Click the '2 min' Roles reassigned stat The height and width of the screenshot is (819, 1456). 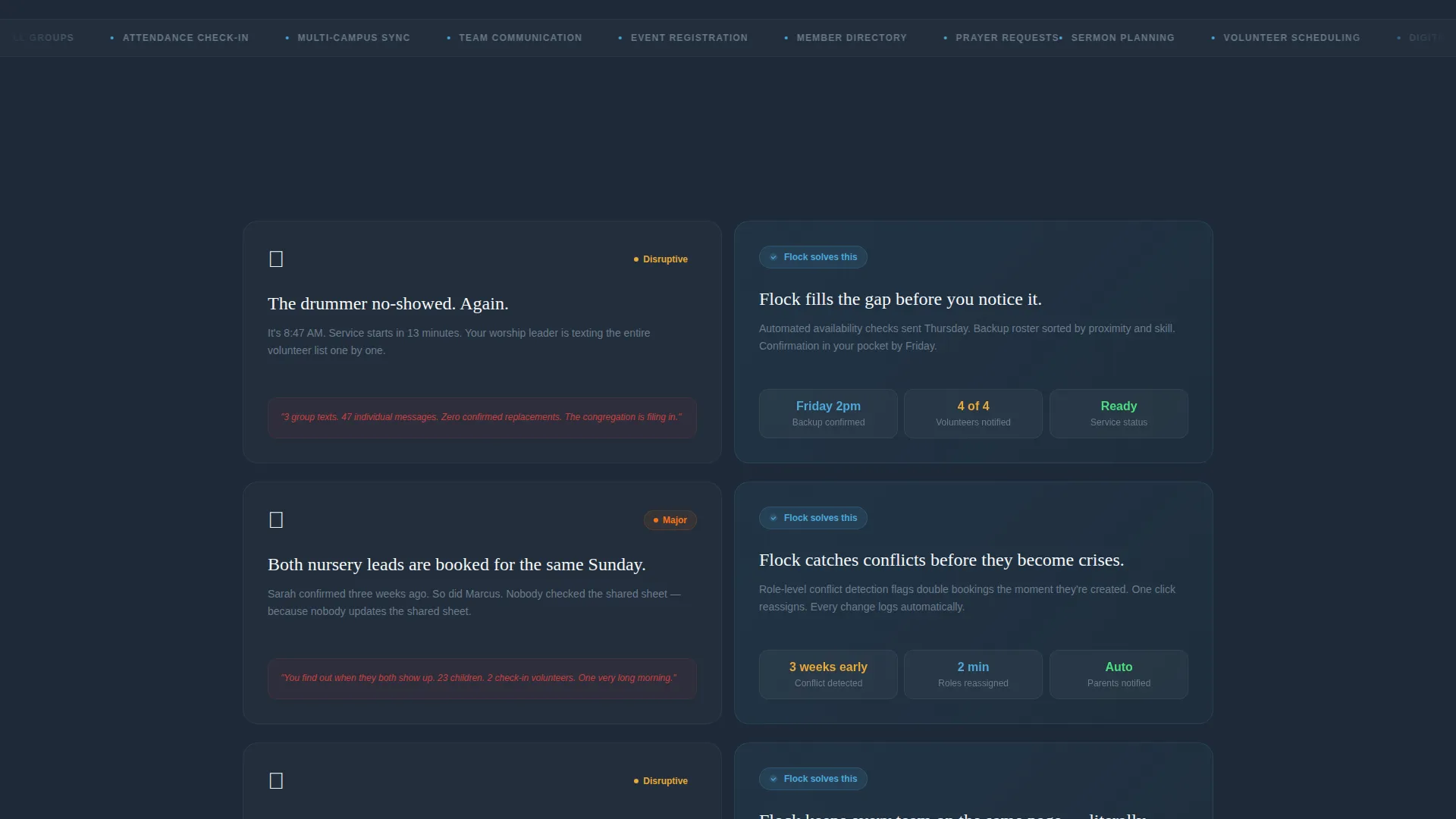973,674
